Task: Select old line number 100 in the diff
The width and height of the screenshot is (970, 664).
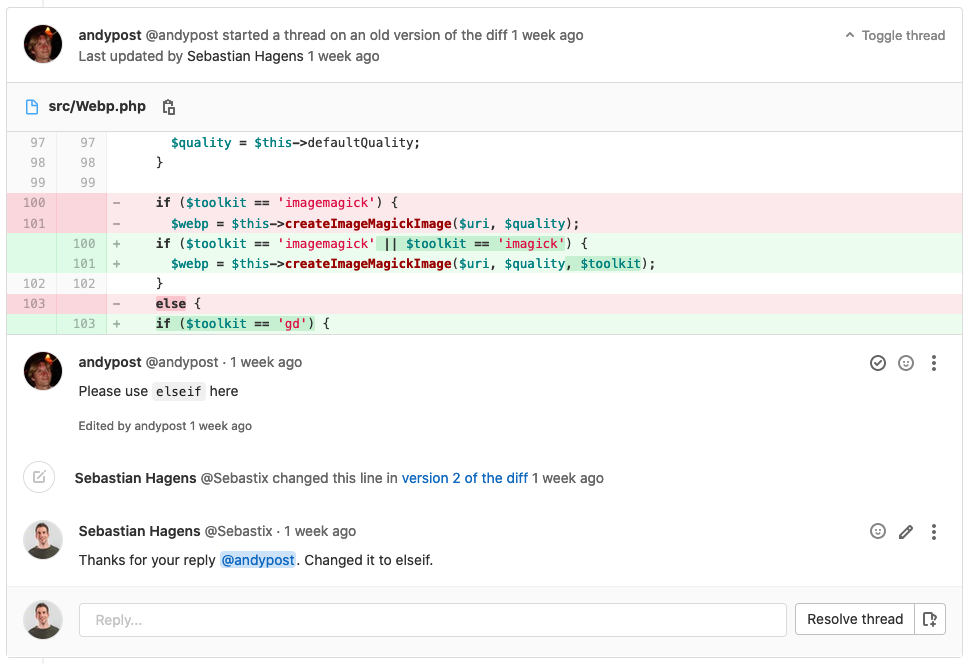Action: (32, 202)
